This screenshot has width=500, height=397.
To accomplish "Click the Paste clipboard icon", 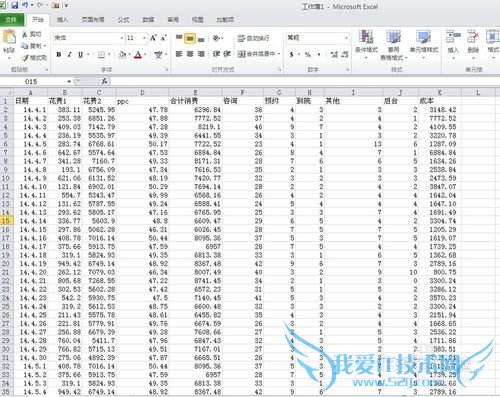I will [x=9, y=37].
